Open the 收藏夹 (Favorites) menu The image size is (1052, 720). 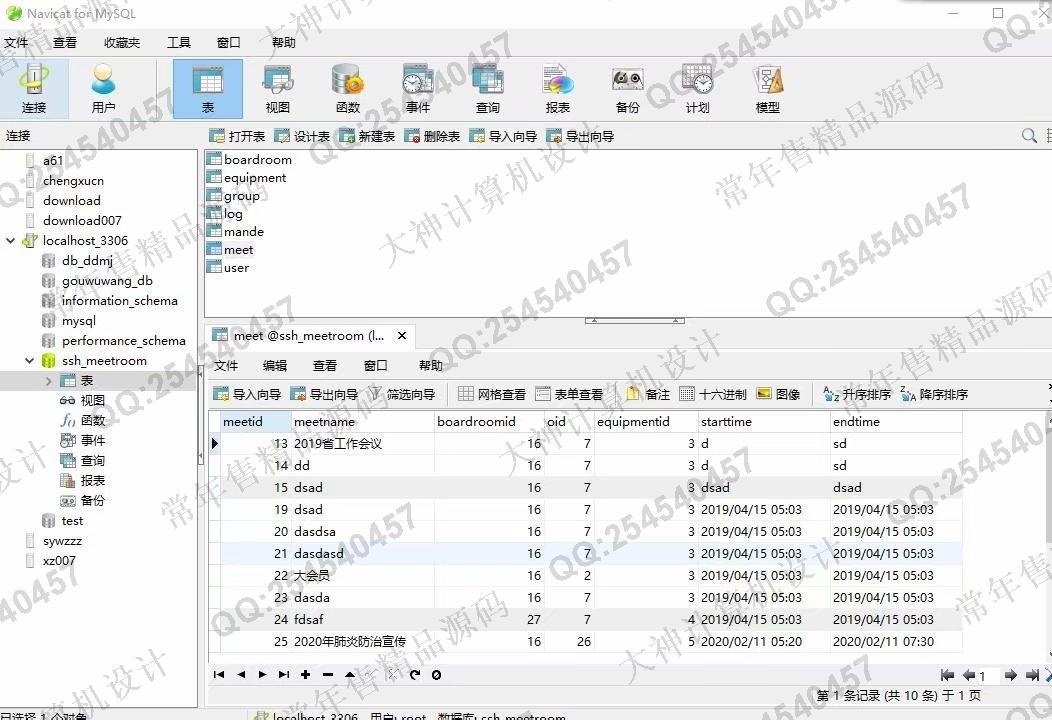tap(121, 42)
